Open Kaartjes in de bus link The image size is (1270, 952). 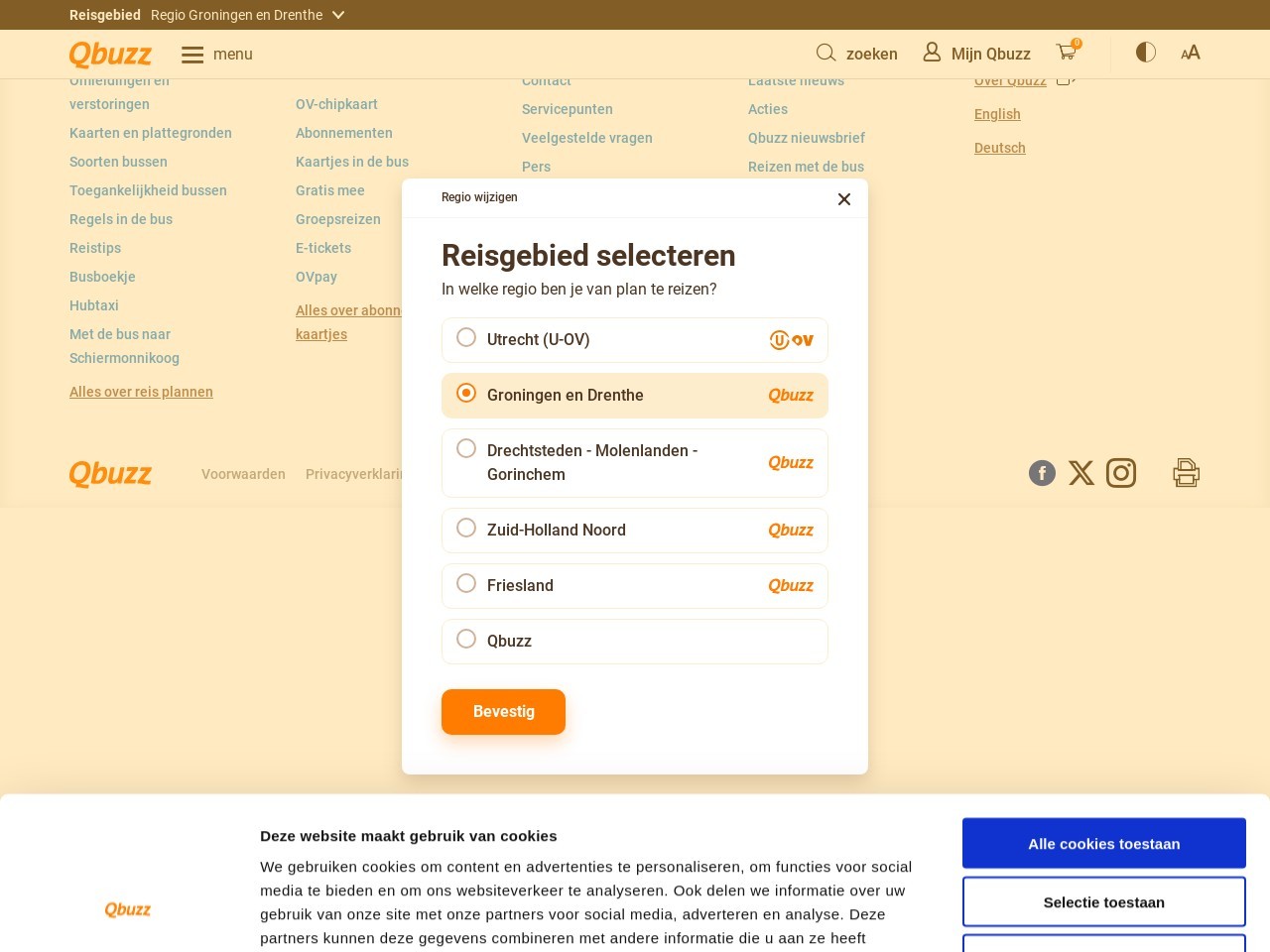pos(352,162)
